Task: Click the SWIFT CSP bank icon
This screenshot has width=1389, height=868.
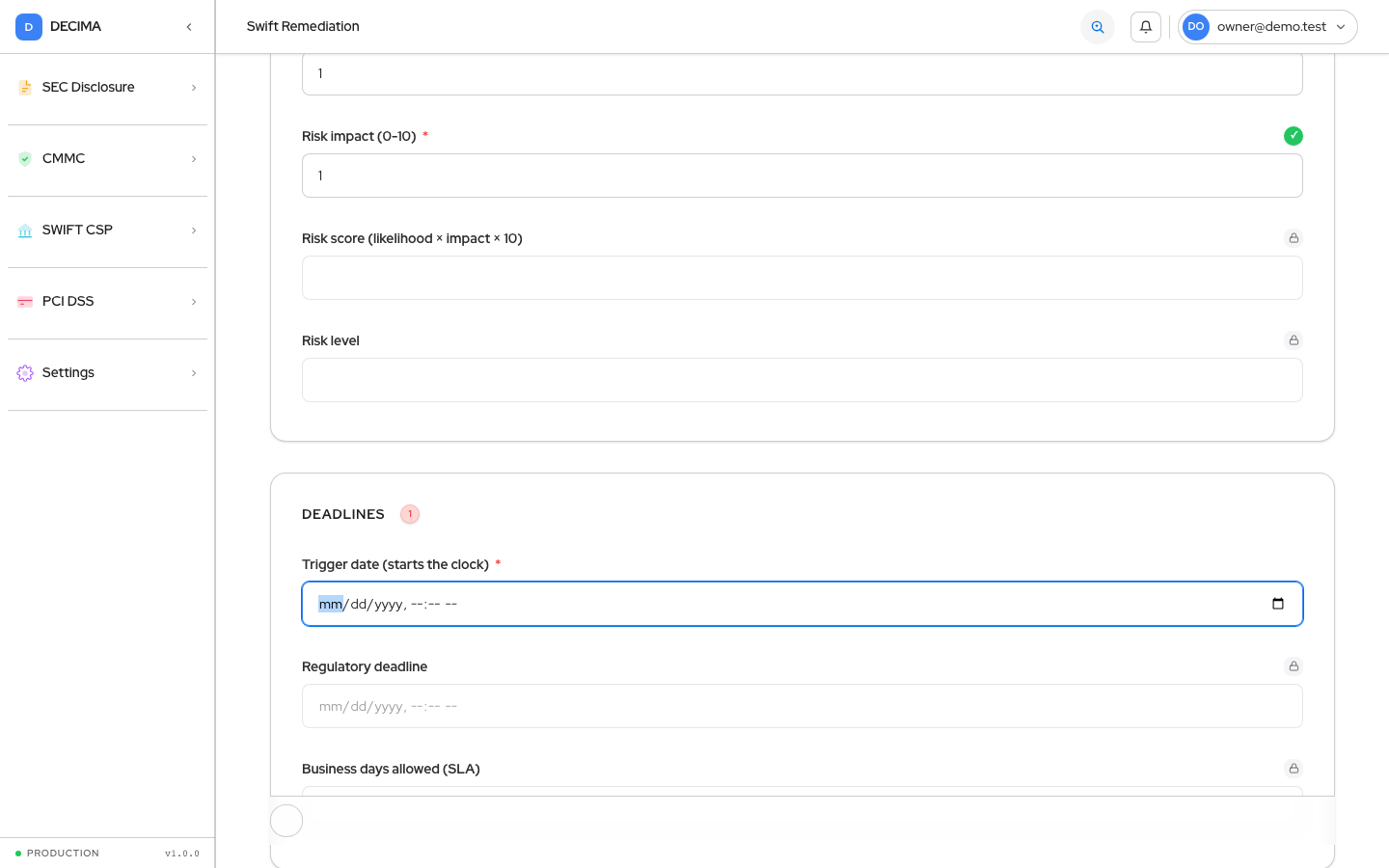Action: click(25, 231)
